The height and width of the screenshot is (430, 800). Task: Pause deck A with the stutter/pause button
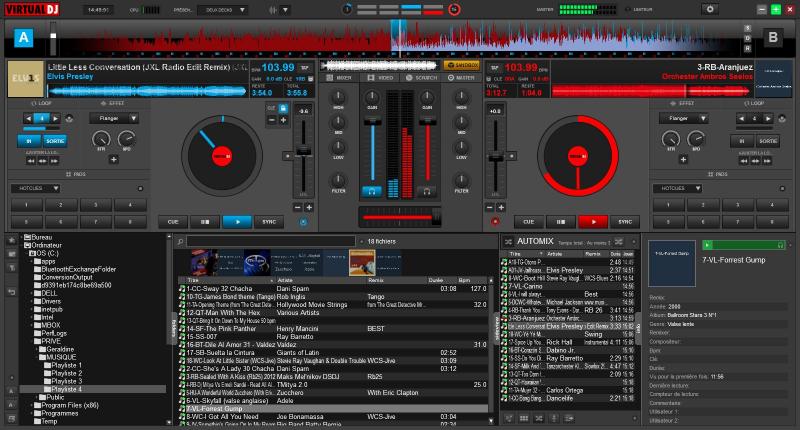(x=205, y=222)
